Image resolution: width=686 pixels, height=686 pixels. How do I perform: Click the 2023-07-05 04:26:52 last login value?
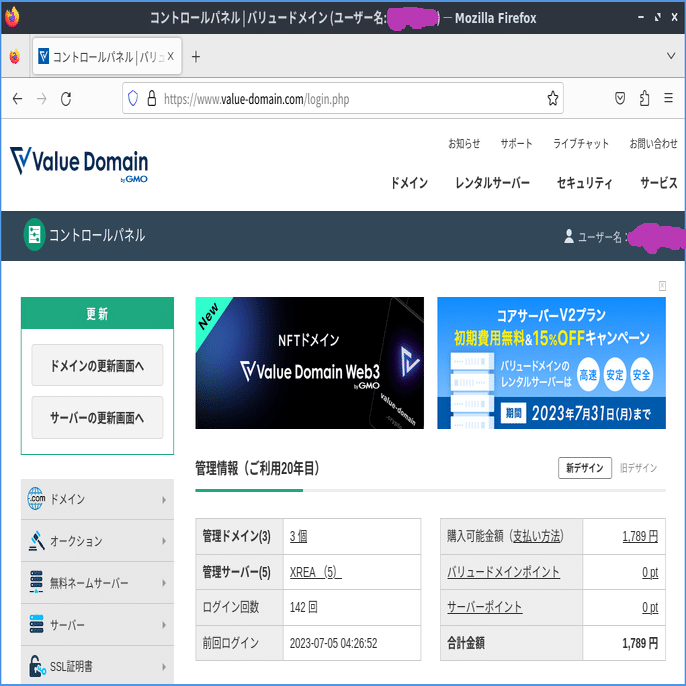(x=333, y=643)
